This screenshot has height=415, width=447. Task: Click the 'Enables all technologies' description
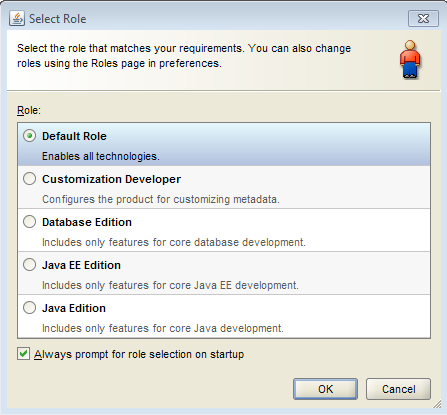(101, 156)
